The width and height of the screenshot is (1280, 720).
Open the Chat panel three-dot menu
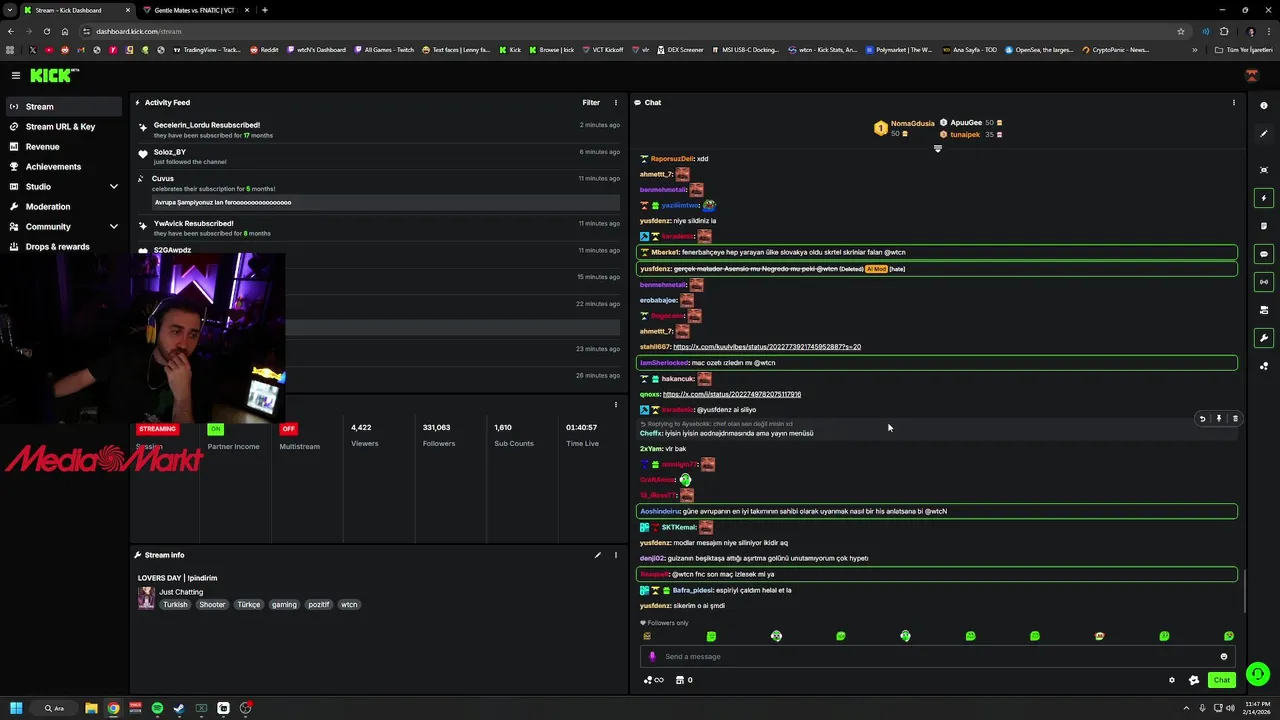click(x=1233, y=102)
